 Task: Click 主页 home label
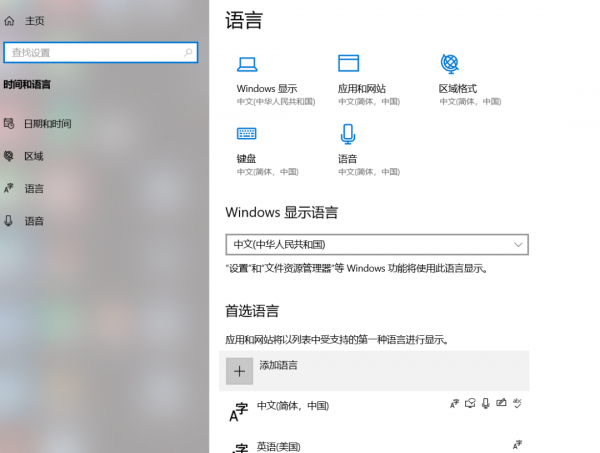[34, 21]
